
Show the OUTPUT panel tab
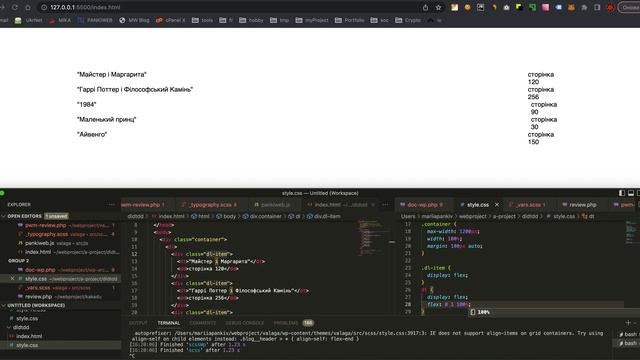point(138,323)
